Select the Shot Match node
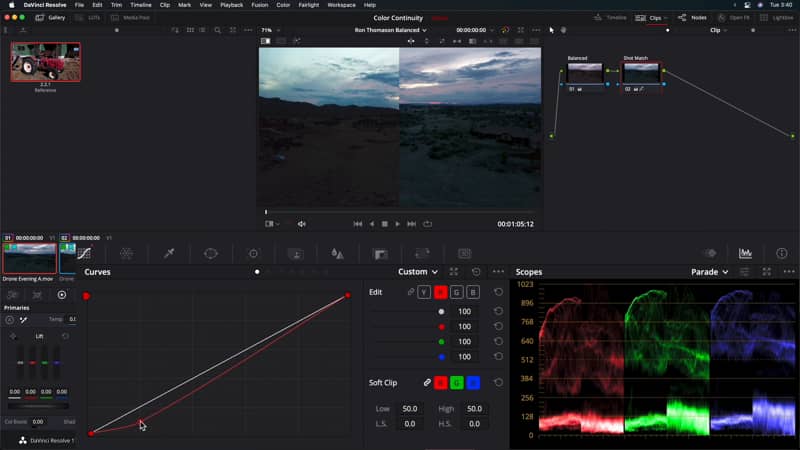Viewport: 800px width, 450px height. (x=641, y=73)
